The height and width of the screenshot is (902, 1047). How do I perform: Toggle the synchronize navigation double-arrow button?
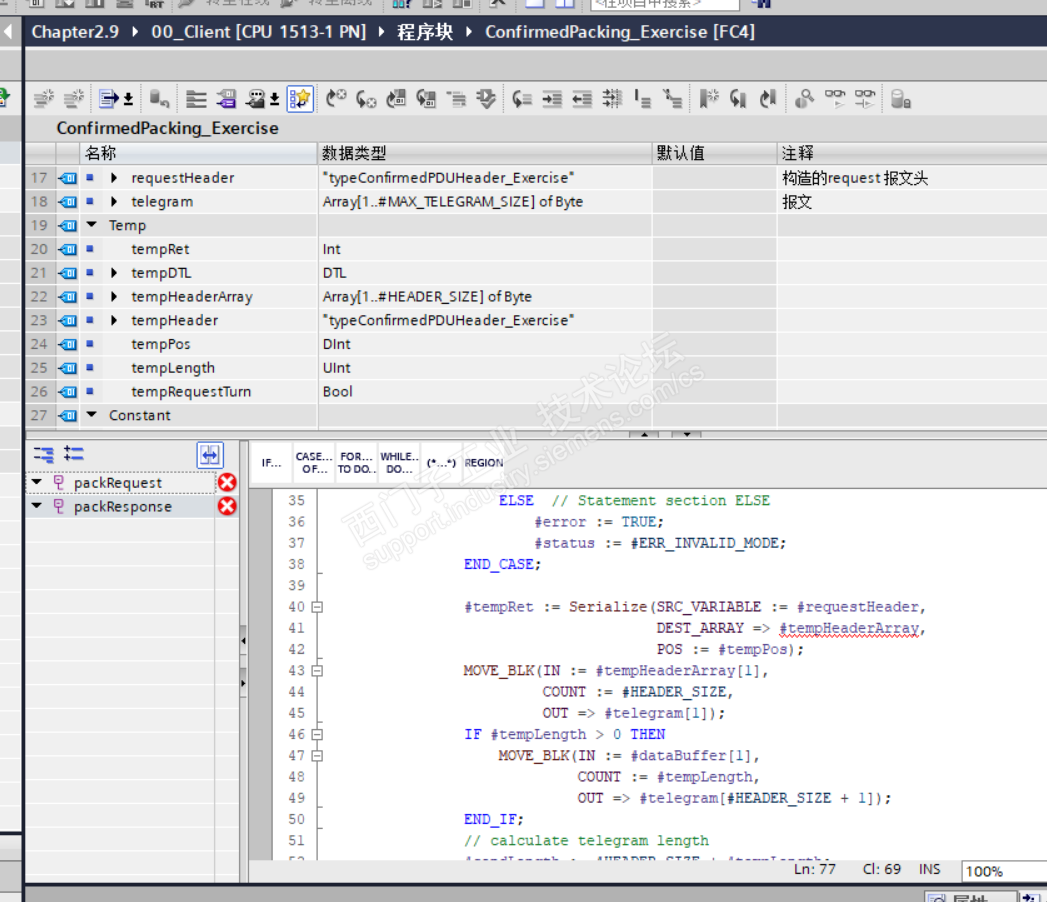point(209,455)
